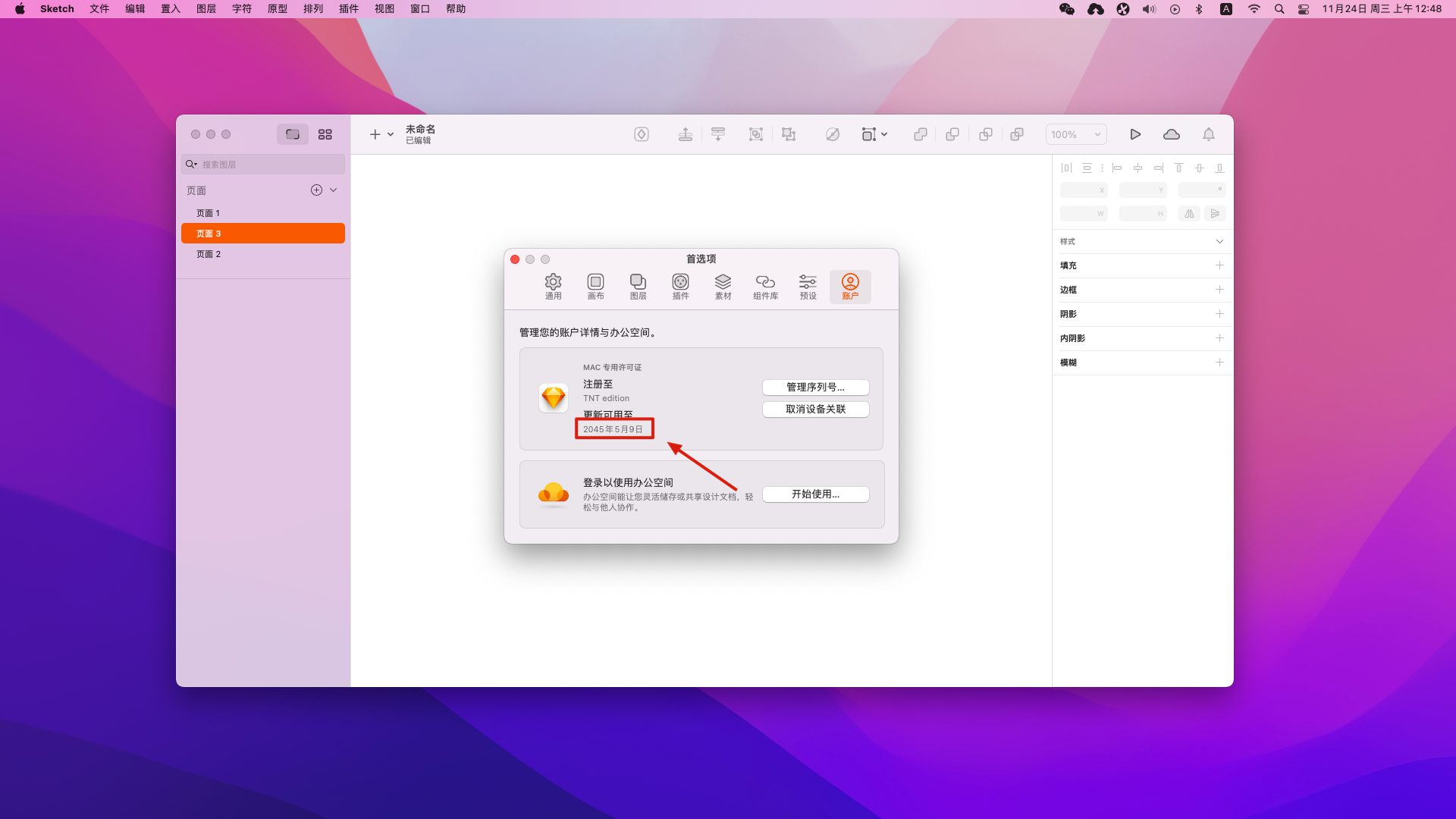Image resolution: width=1456 pixels, height=819 pixels.
Task: Open the cloud upload icon in toolbar
Action: (1171, 134)
